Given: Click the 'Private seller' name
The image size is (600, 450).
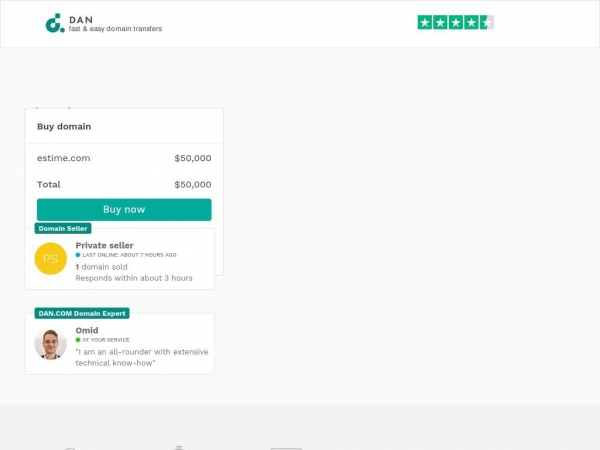Looking at the screenshot, I should tap(104, 245).
